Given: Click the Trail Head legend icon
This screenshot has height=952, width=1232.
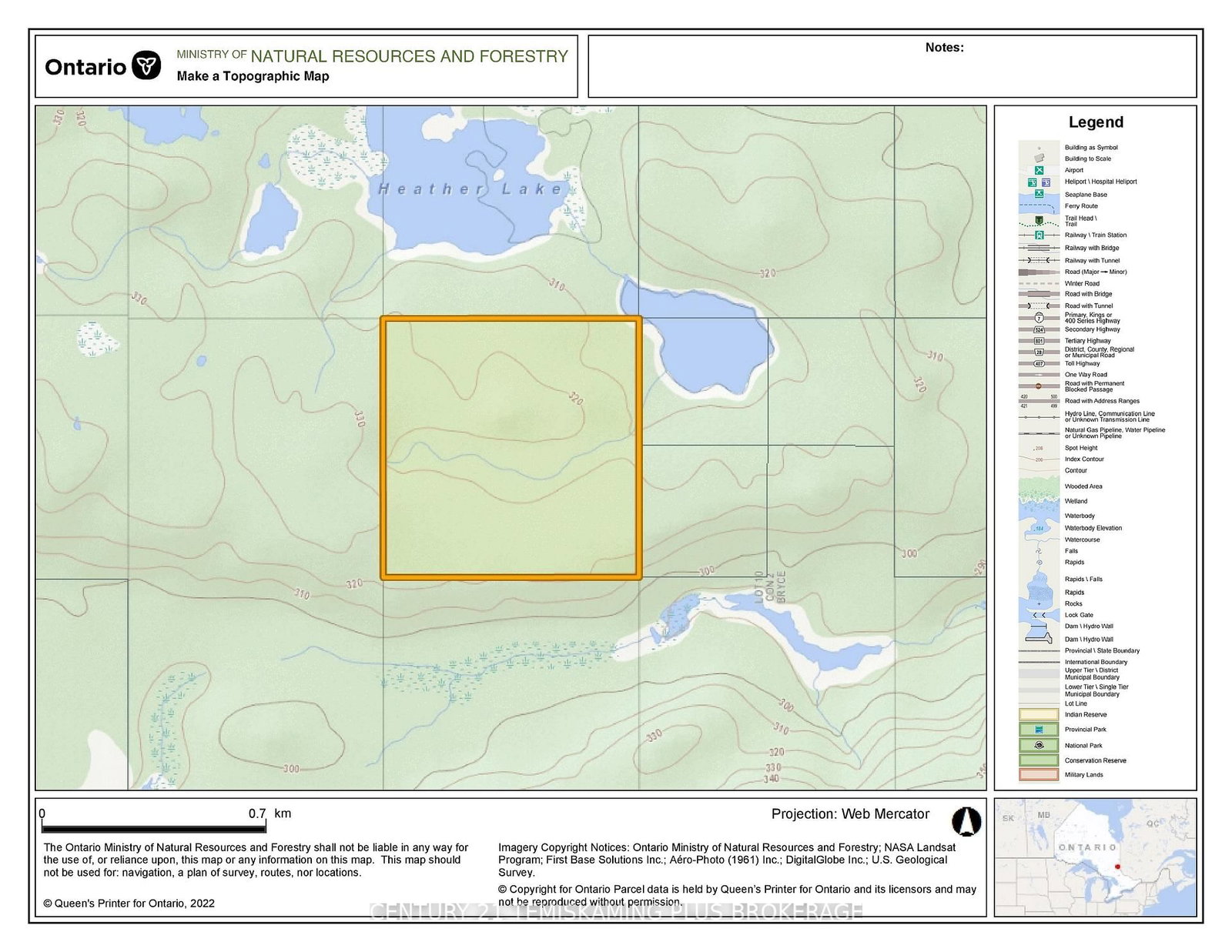Looking at the screenshot, I should coord(1039,220).
